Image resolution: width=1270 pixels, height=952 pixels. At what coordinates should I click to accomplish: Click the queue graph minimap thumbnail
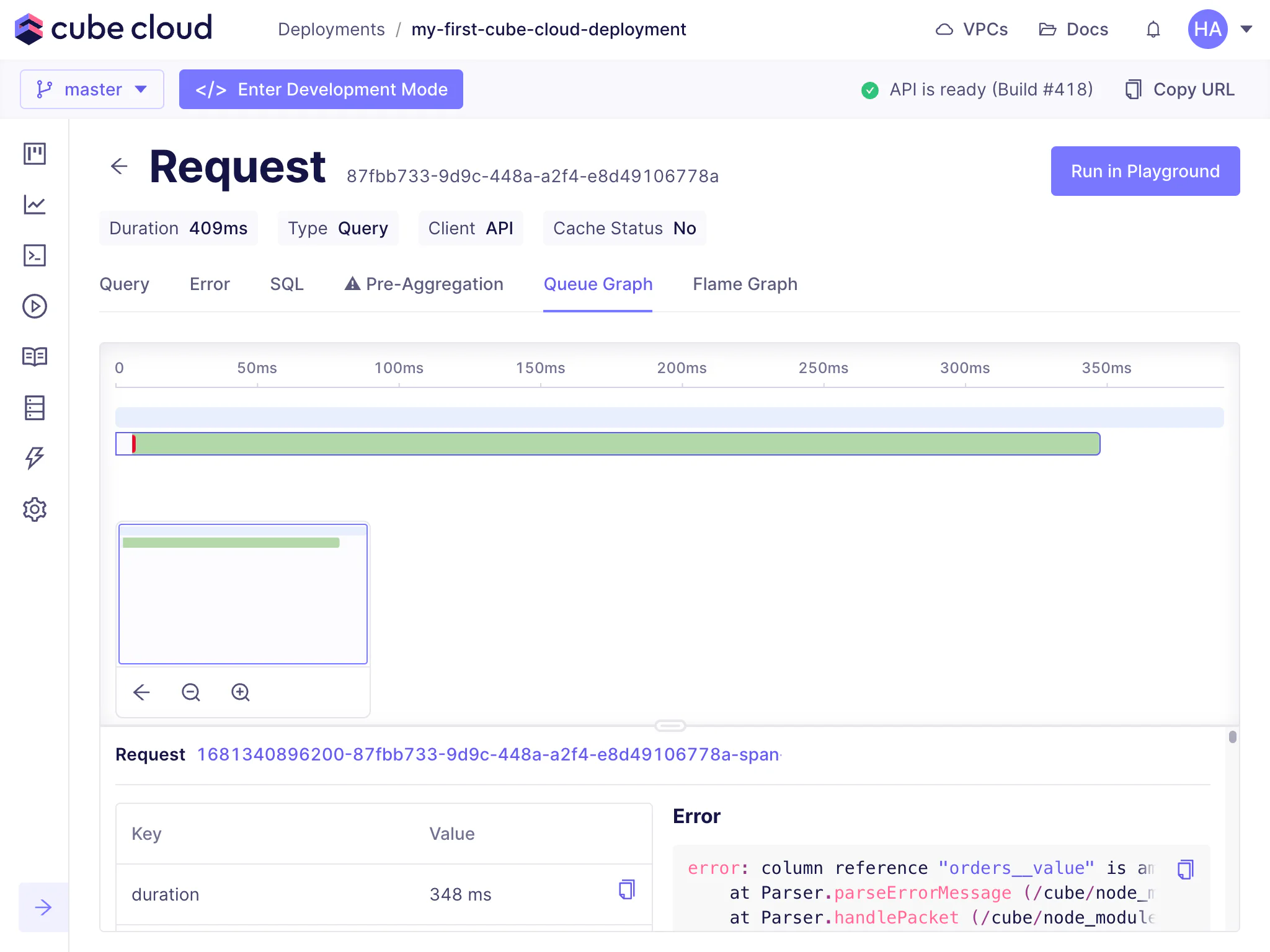click(x=243, y=594)
